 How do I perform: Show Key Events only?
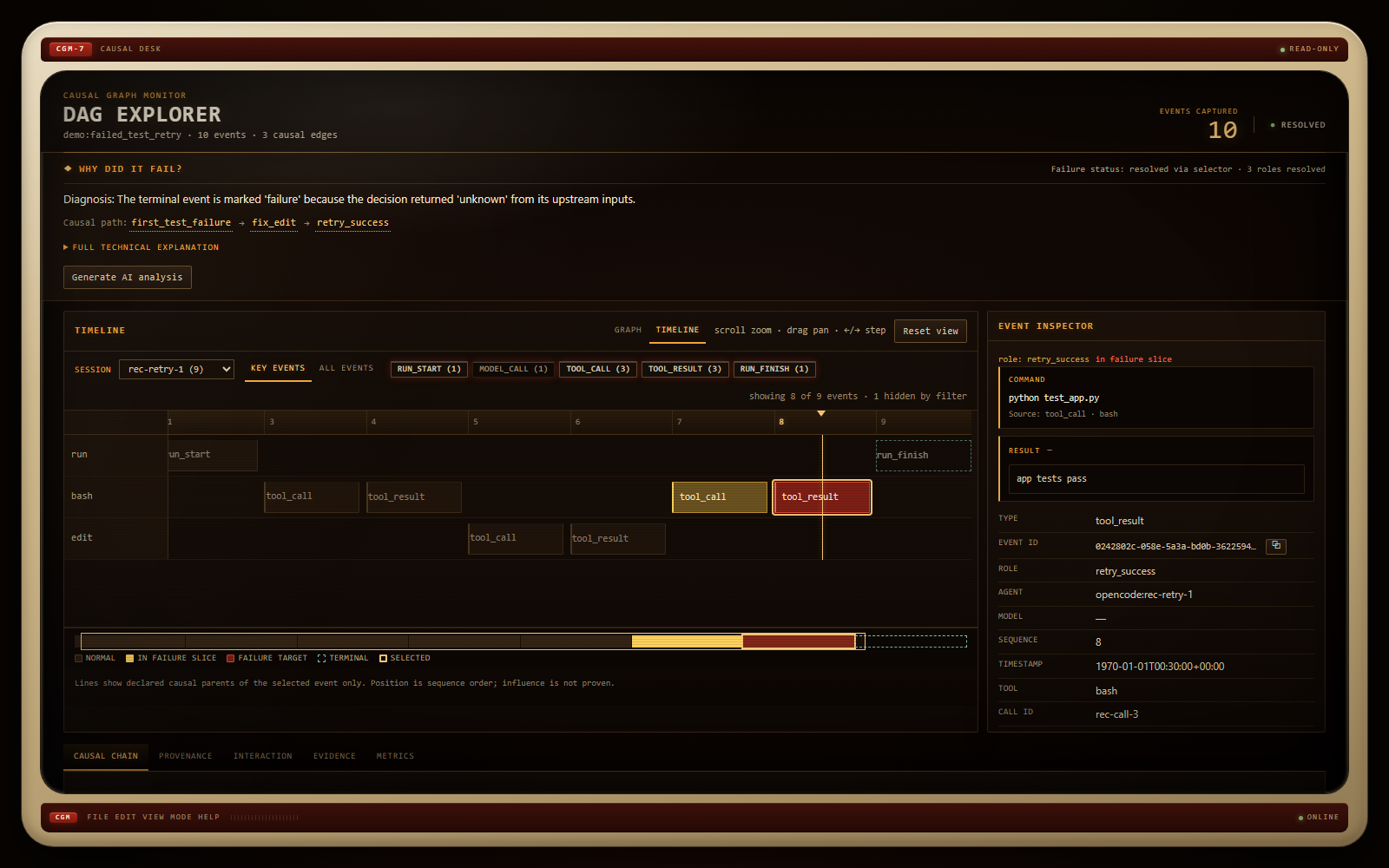[x=278, y=368]
